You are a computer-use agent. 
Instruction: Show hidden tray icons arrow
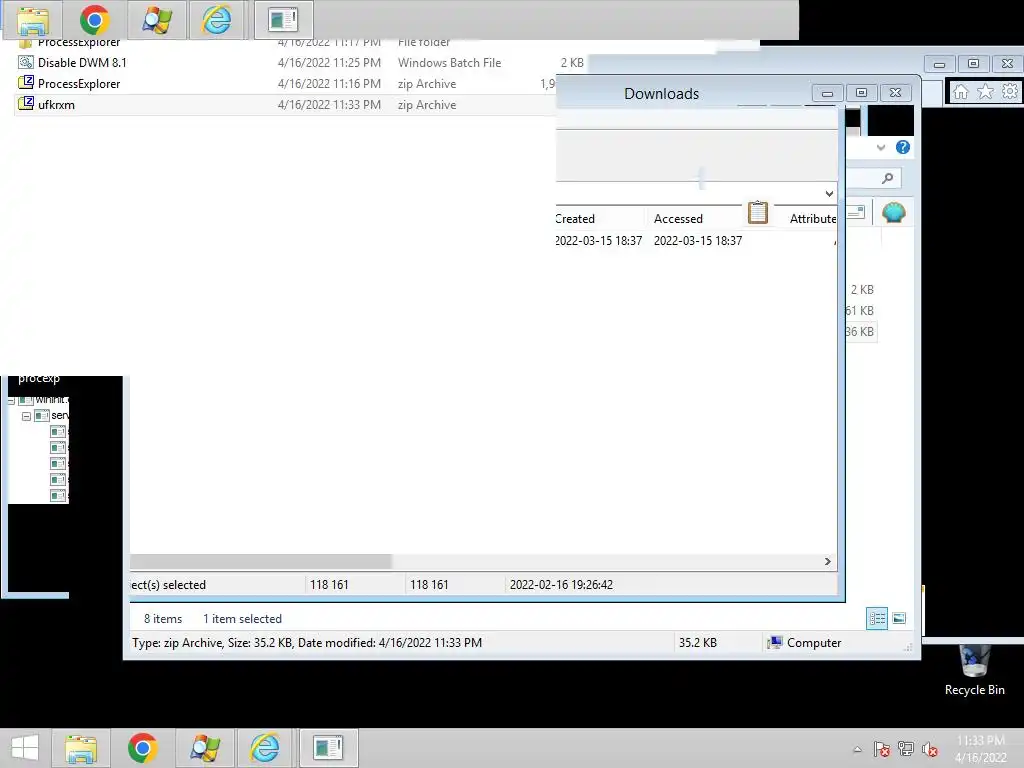(x=857, y=749)
